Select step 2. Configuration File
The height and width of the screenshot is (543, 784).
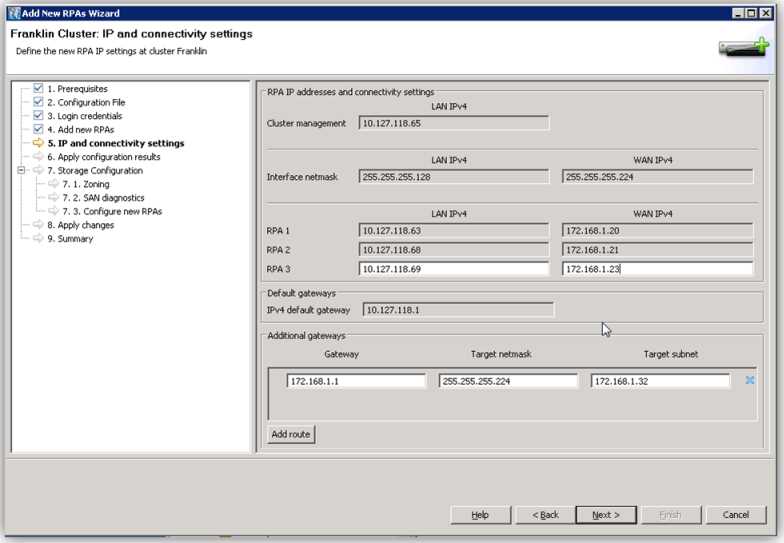[x=86, y=102]
